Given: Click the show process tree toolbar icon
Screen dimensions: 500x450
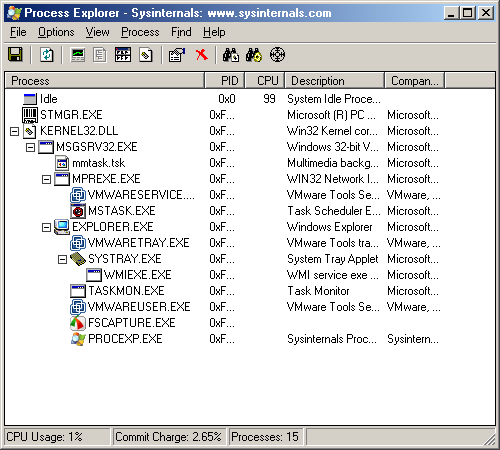Looking at the screenshot, I should pyautogui.click(x=100, y=55).
